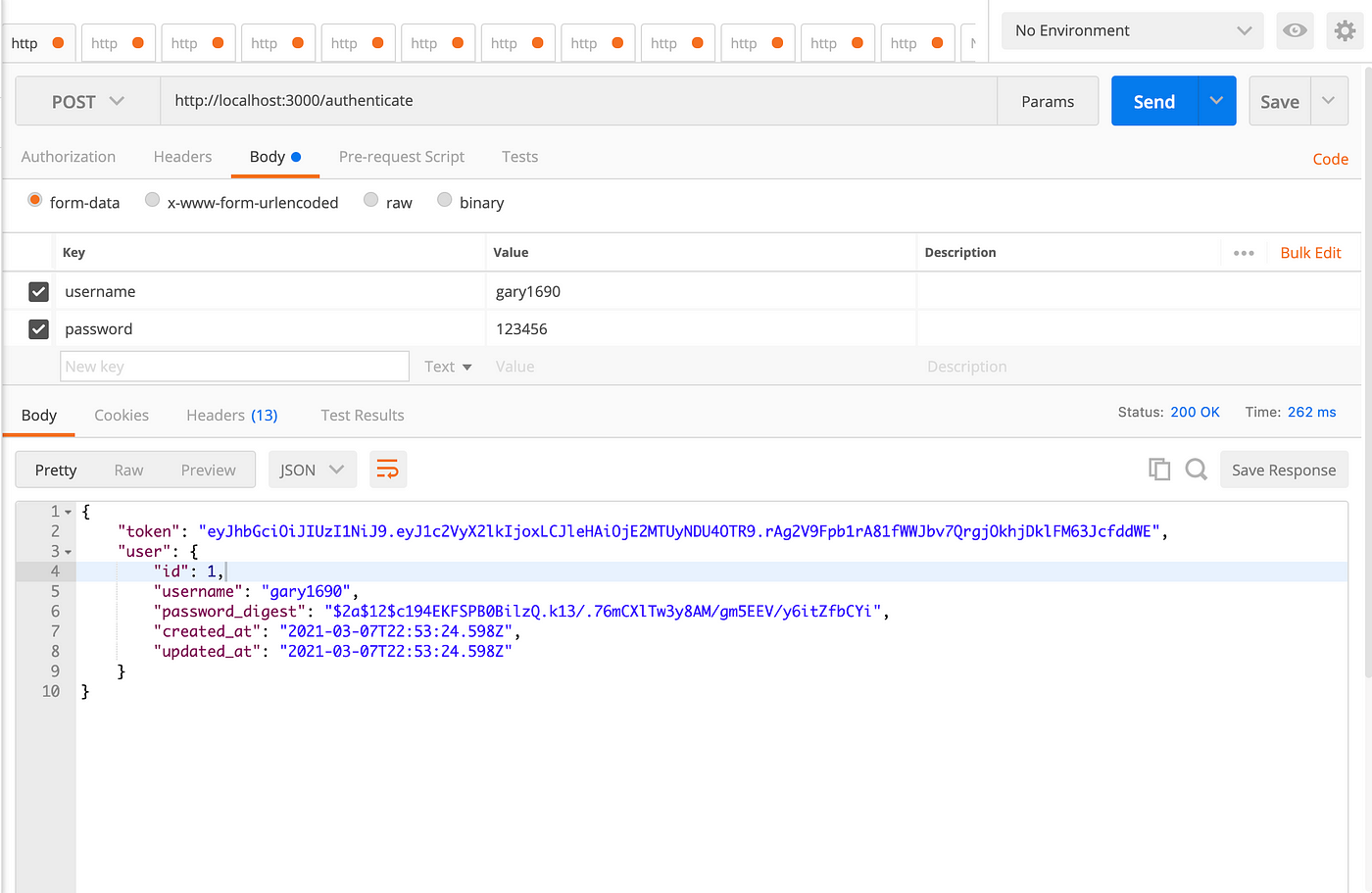Open the three-dots column options
This screenshot has width=1372, height=893.
pos(1244,253)
